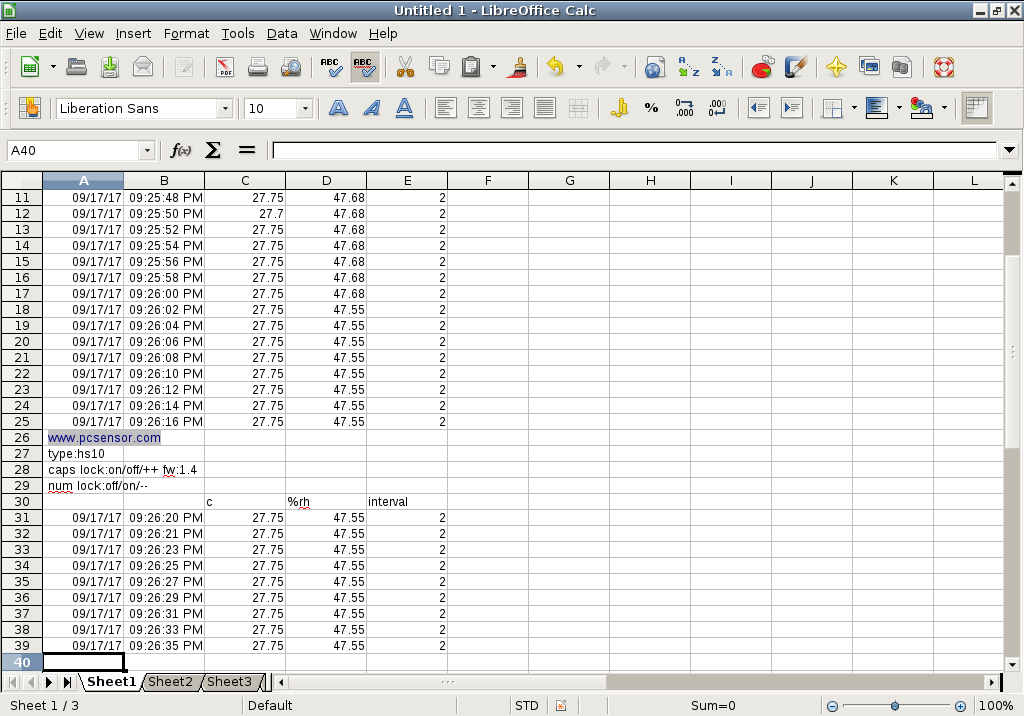Viewport: 1024px width, 716px height.
Task: Apply percent number format
Action: pos(650,108)
